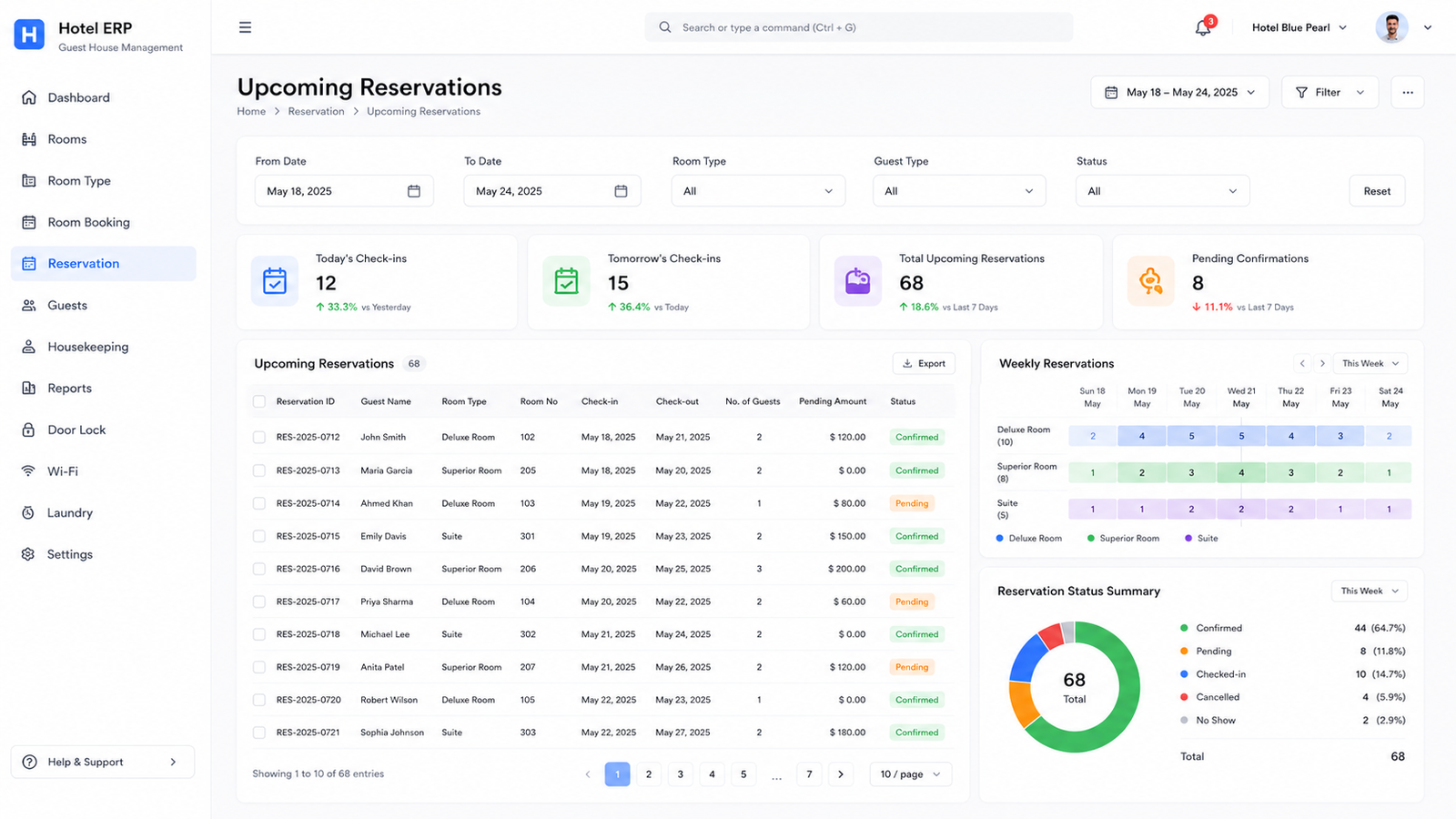1456x819 pixels.
Task: Click the Laundry sidebar icon
Action: click(x=29, y=513)
